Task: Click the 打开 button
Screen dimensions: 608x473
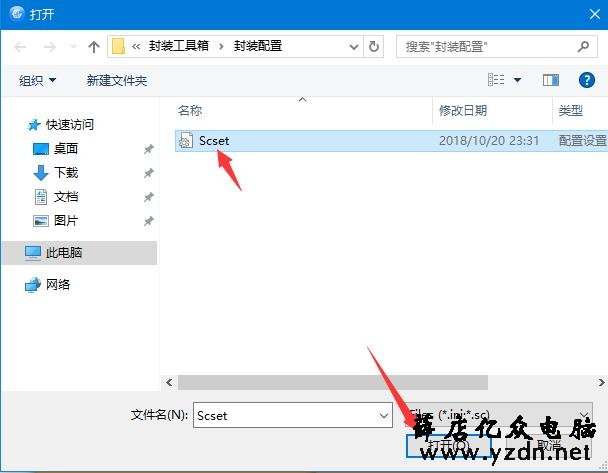Action: click(x=449, y=445)
